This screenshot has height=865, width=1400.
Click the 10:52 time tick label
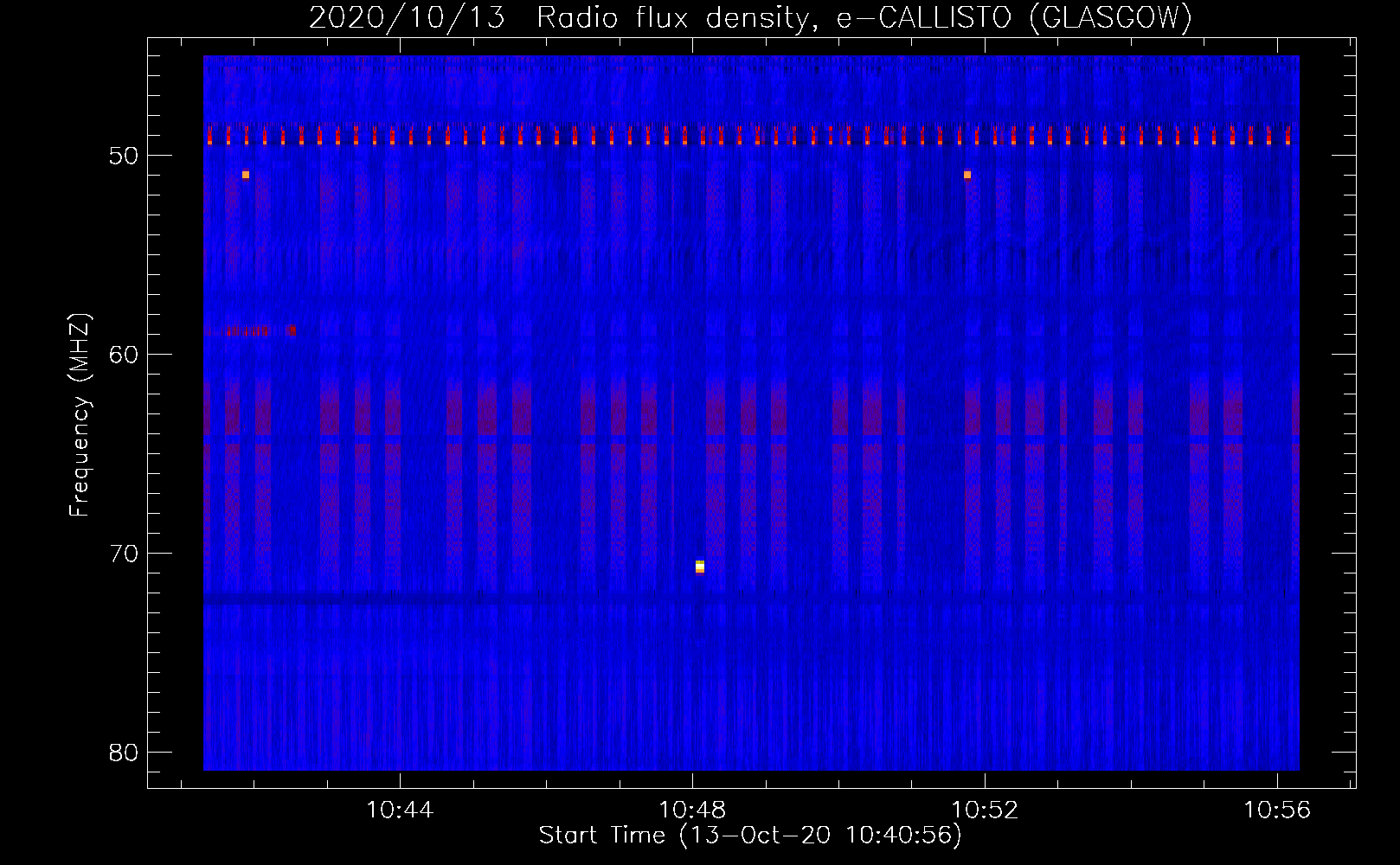985,811
